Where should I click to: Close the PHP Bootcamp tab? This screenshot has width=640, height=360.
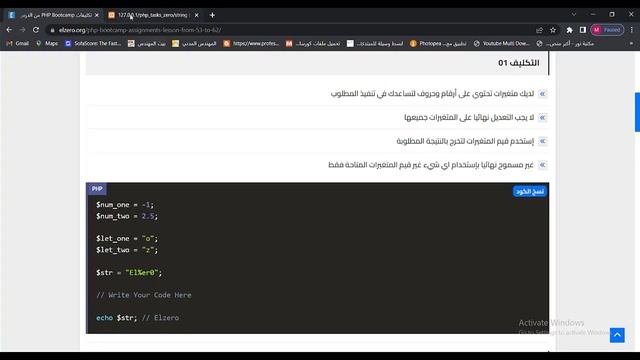(97, 15)
